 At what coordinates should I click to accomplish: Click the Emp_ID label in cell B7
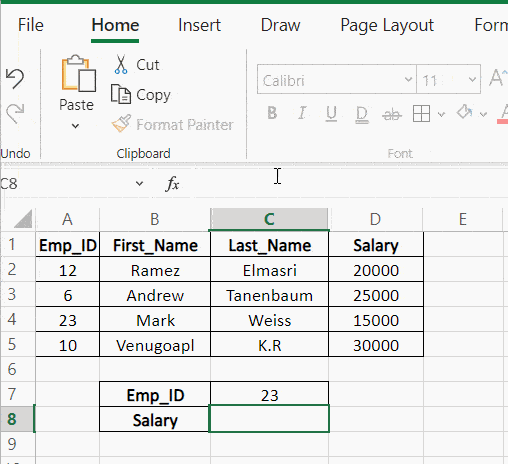pos(155,395)
